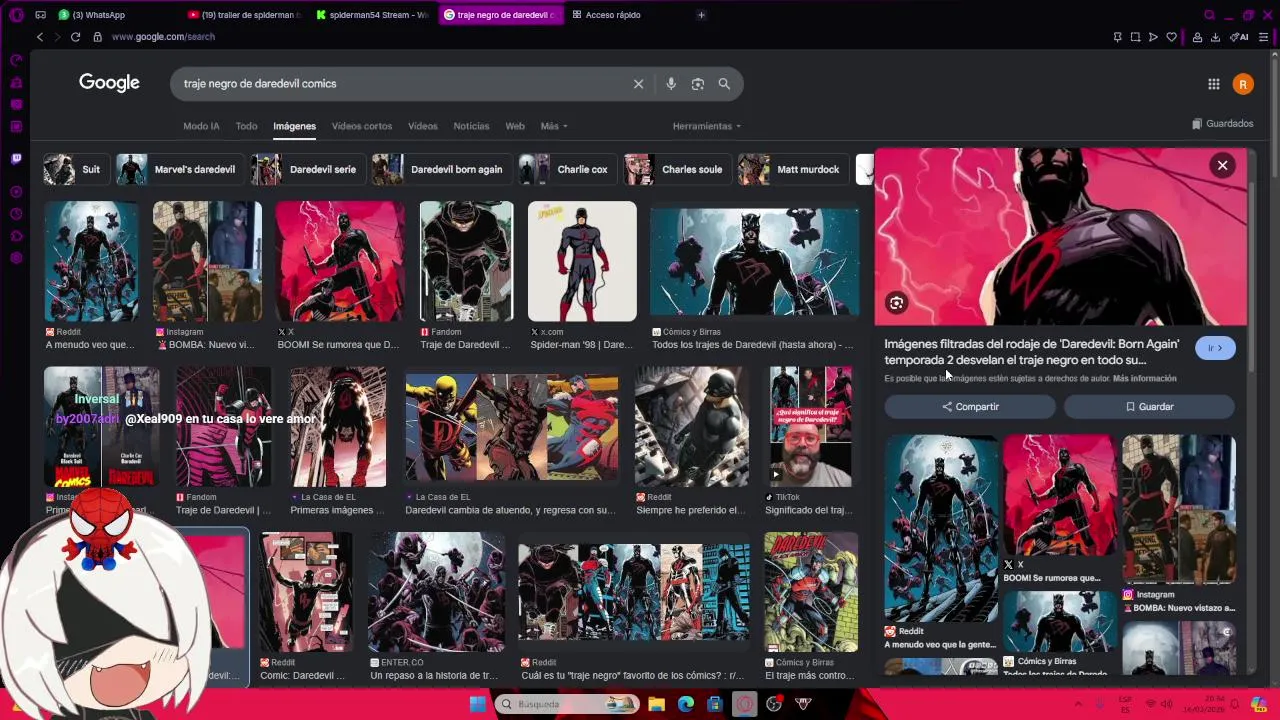Click the Compartir share button
The height and width of the screenshot is (720, 1280).
[970, 407]
